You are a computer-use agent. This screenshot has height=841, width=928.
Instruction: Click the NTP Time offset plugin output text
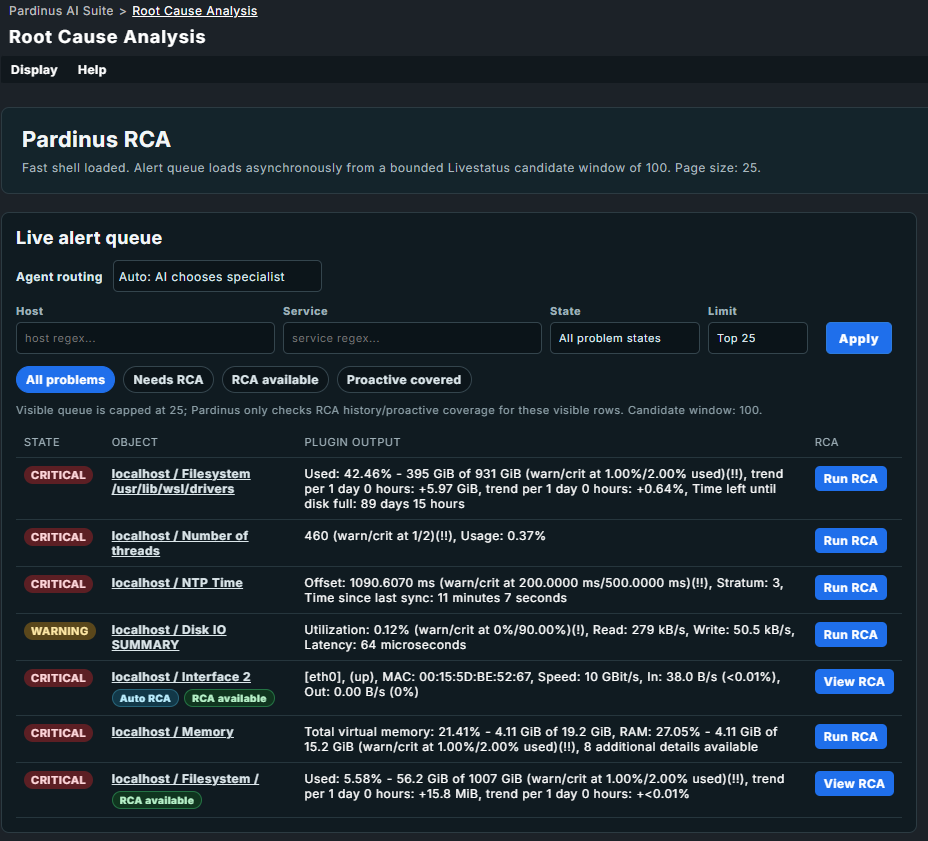543,590
